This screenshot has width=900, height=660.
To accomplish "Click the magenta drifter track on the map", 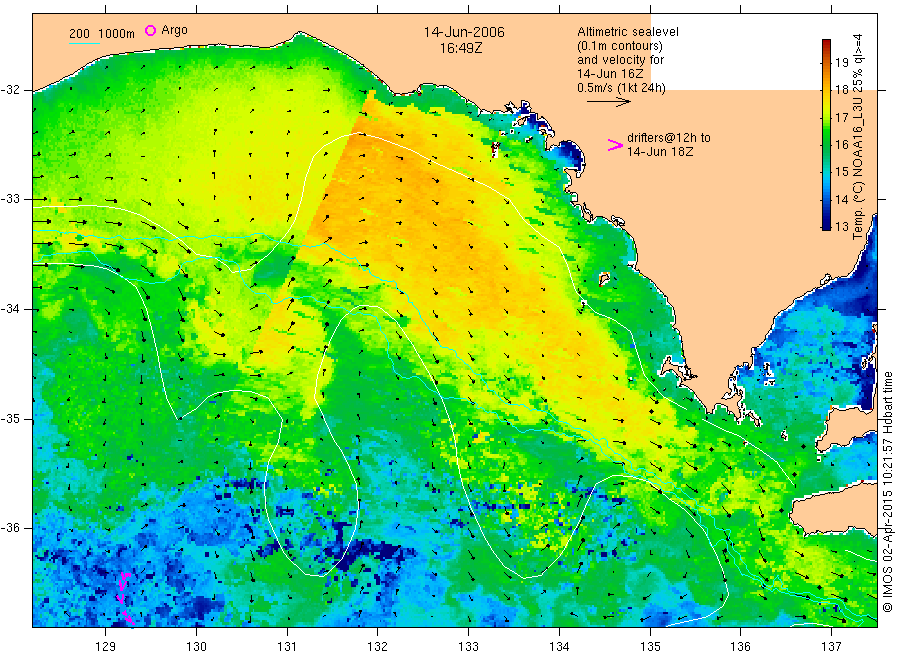I will point(125,599).
